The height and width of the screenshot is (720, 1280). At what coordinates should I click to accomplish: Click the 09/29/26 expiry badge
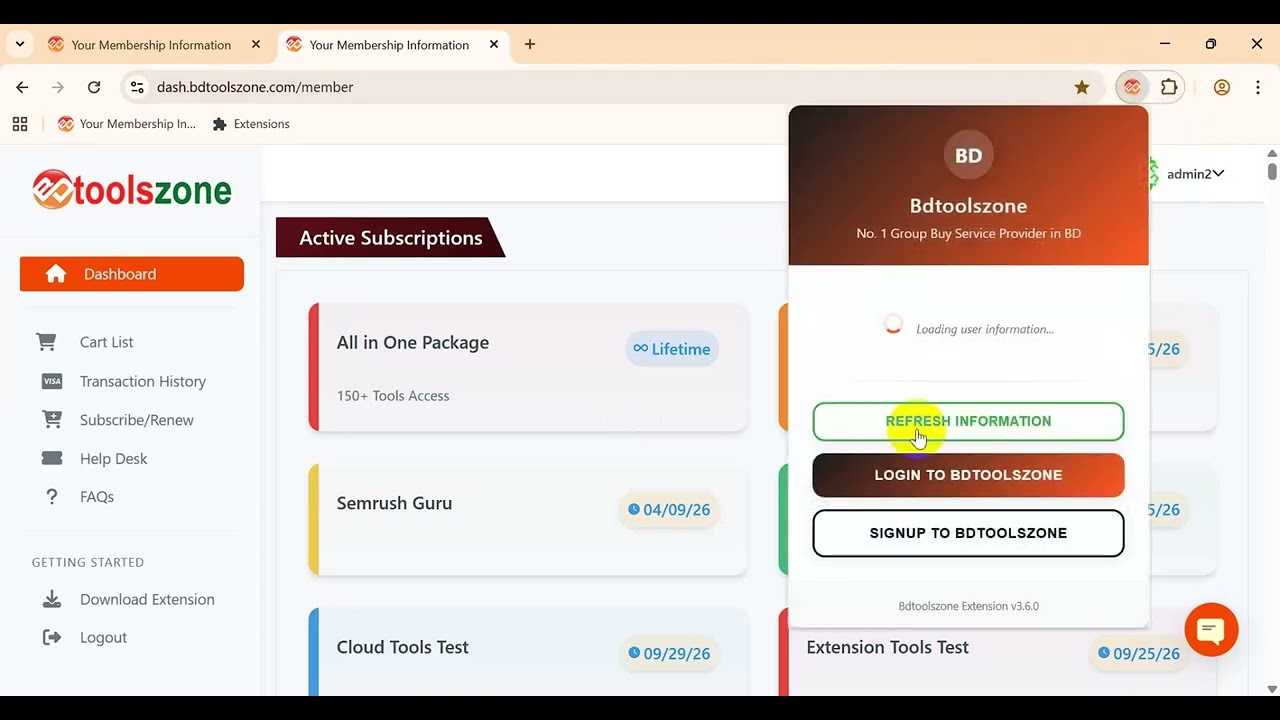(x=669, y=654)
